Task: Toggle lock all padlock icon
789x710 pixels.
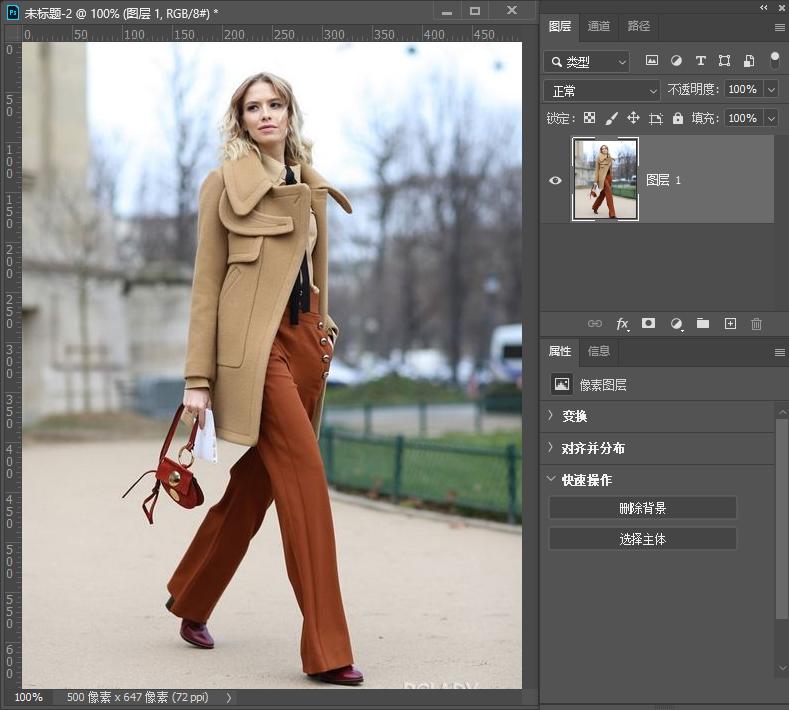Action: click(x=678, y=118)
